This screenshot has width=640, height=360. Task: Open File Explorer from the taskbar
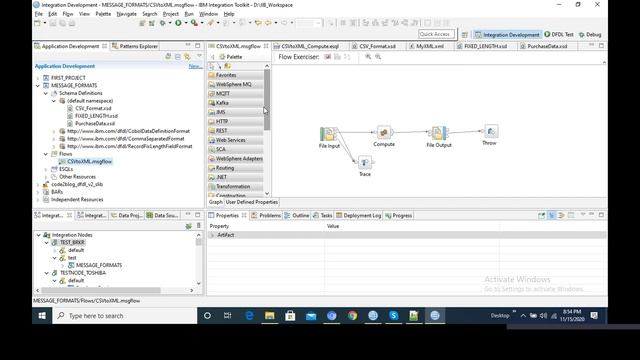pos(269,316)
